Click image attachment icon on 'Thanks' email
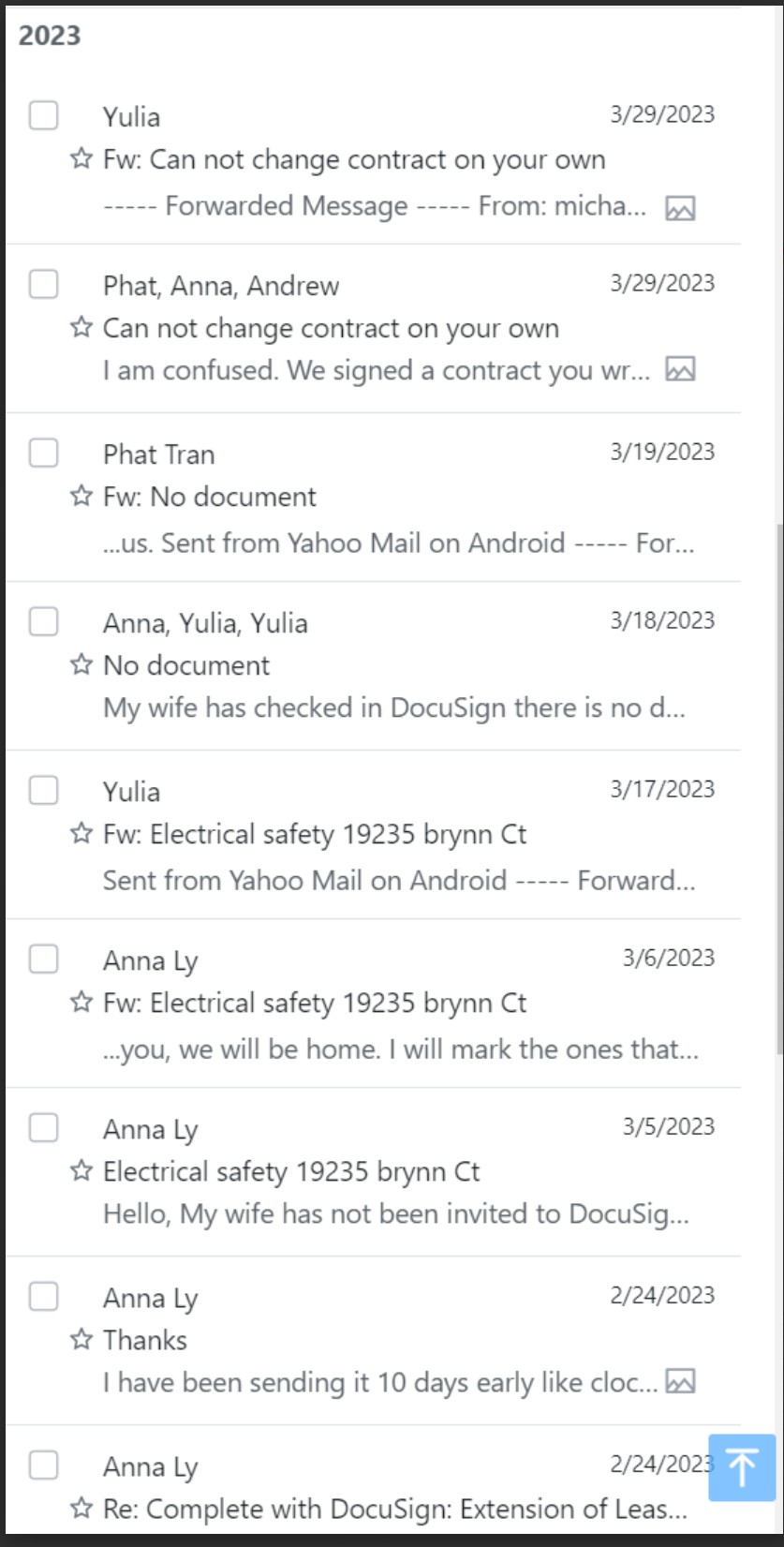 680,1381
